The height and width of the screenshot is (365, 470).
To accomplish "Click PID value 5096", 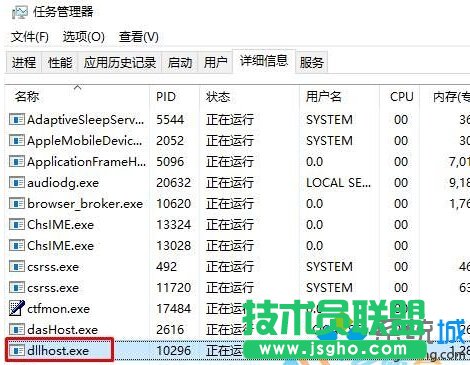I will click(170, 162).
